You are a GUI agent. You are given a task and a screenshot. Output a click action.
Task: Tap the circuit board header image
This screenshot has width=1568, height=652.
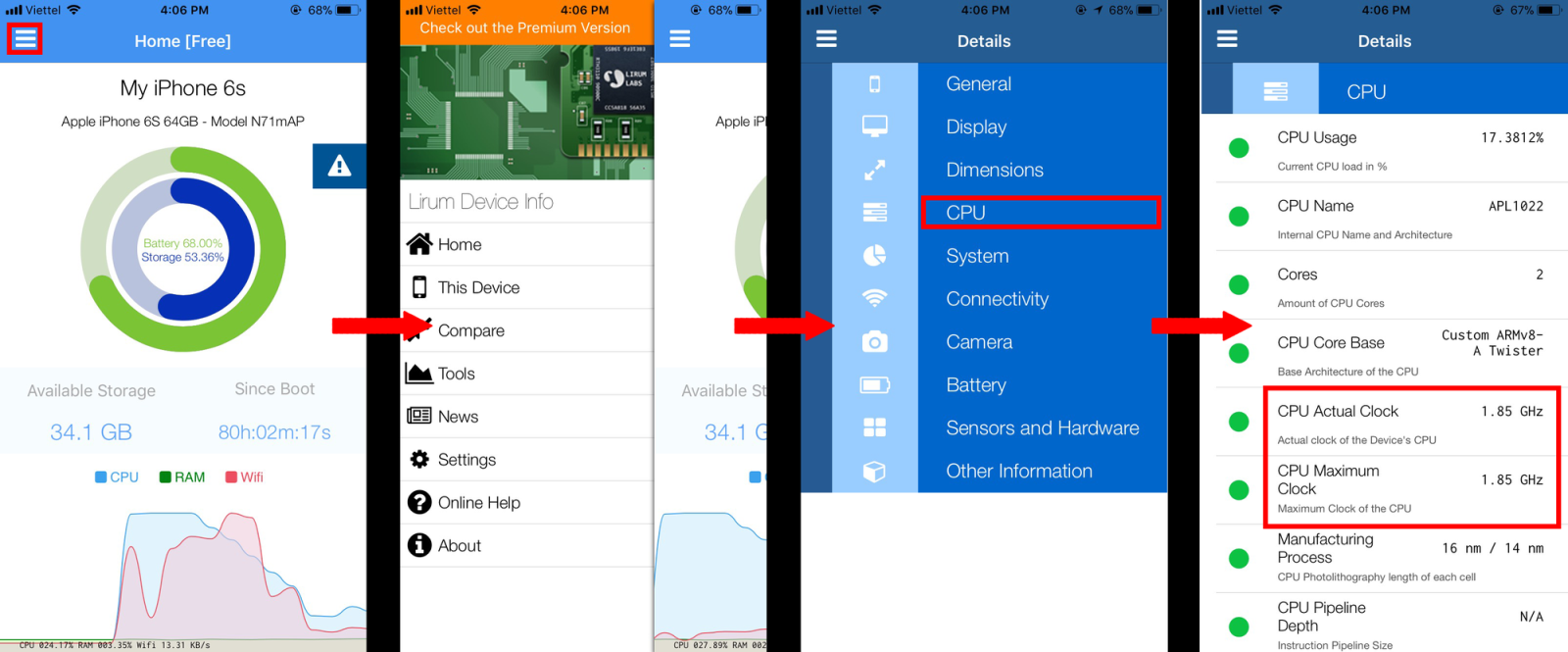pyautogui.click(x=526, y=112)
